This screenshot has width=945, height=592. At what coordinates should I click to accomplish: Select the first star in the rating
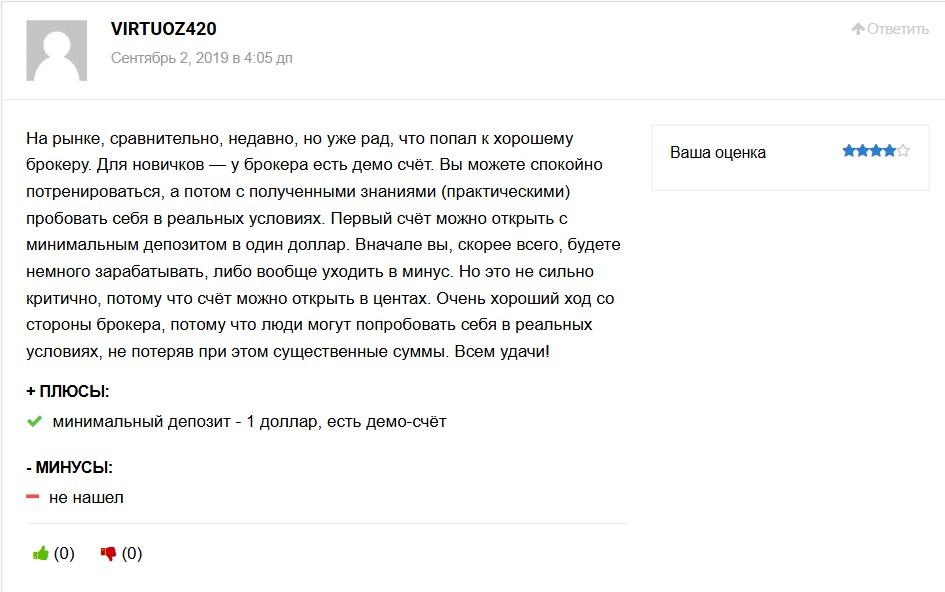click(x=849, y=151)
